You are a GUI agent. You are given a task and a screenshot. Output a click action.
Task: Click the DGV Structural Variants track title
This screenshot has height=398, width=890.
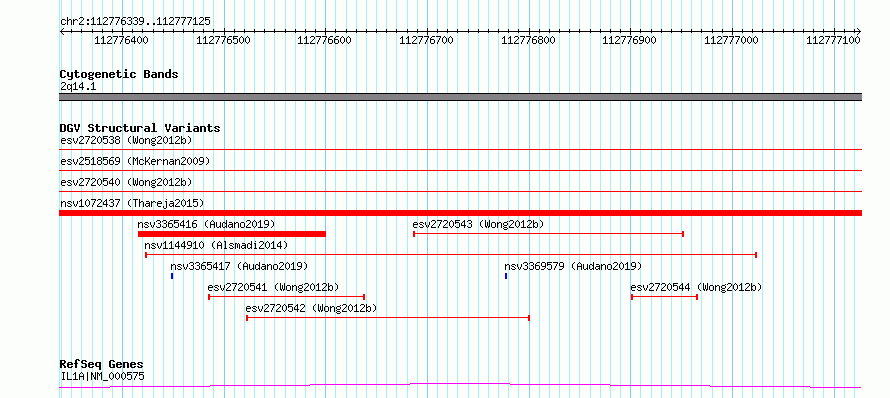(x=140, y=128)
